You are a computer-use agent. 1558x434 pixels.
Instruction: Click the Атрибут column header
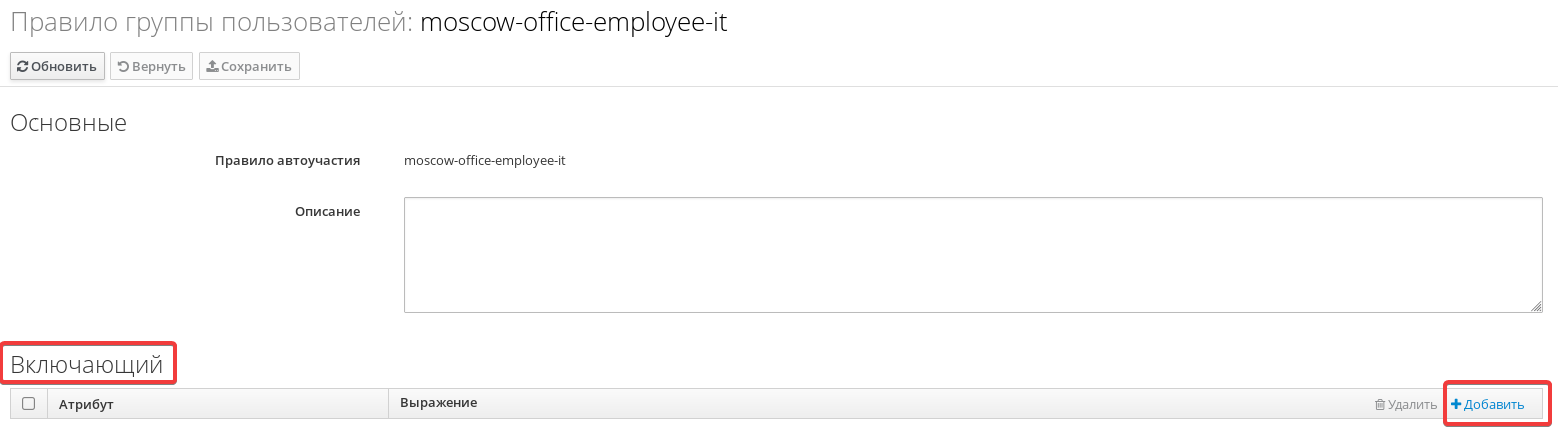[86, 405]
